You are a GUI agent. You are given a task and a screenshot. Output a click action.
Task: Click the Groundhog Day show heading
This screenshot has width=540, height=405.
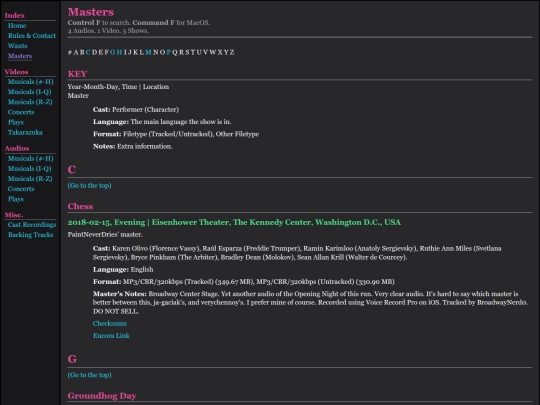tap(102, 396)
